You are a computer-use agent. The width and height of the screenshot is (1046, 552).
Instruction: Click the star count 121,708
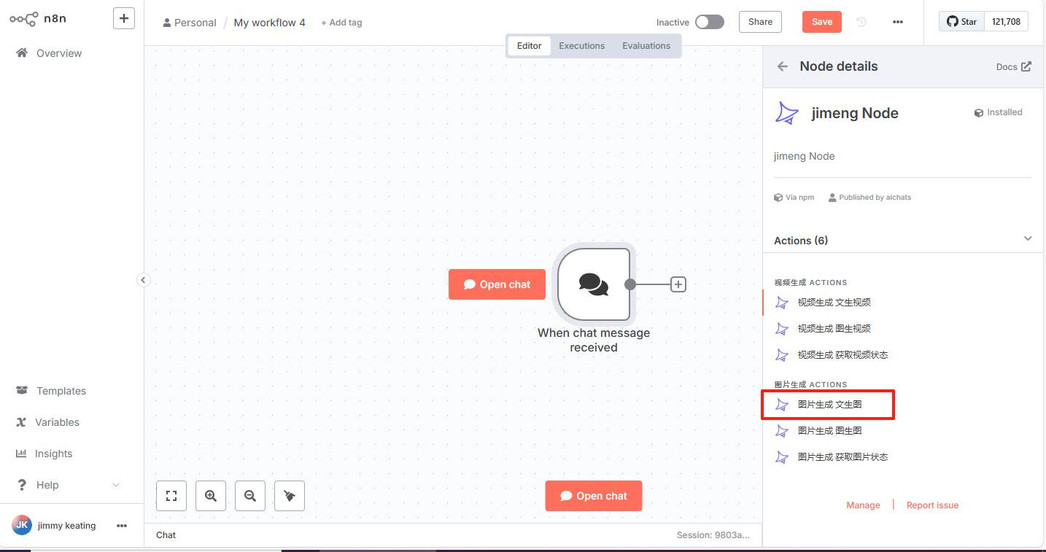coord(1006,21)
